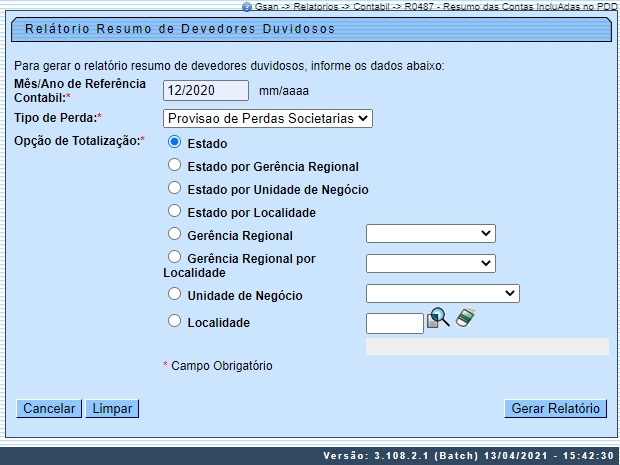Choose the Unidade de Negócio radio button
The height and width of the screenshot is (465, 620).
coord(174,294)
